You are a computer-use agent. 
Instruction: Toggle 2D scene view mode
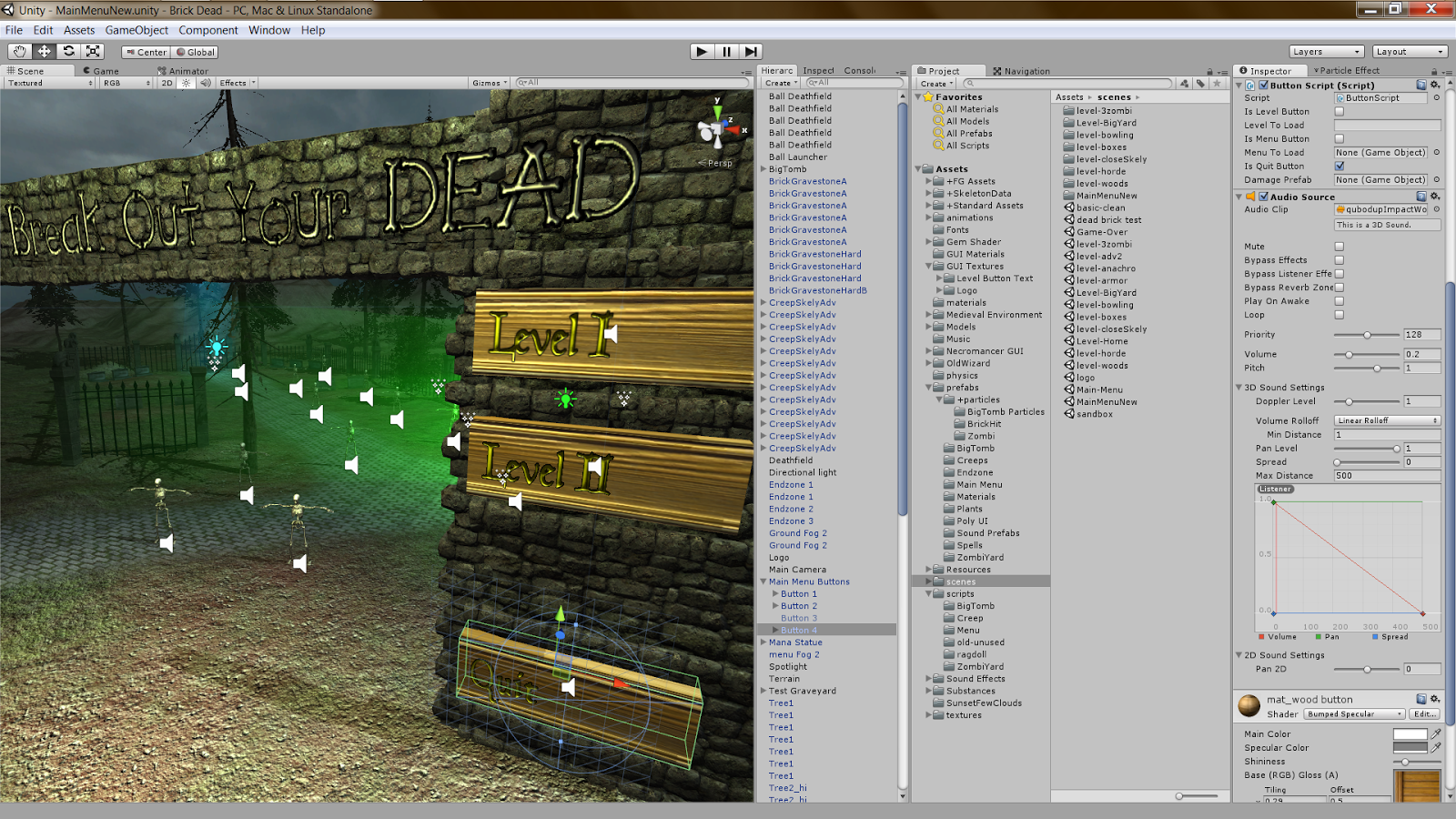tap(167, 83)
